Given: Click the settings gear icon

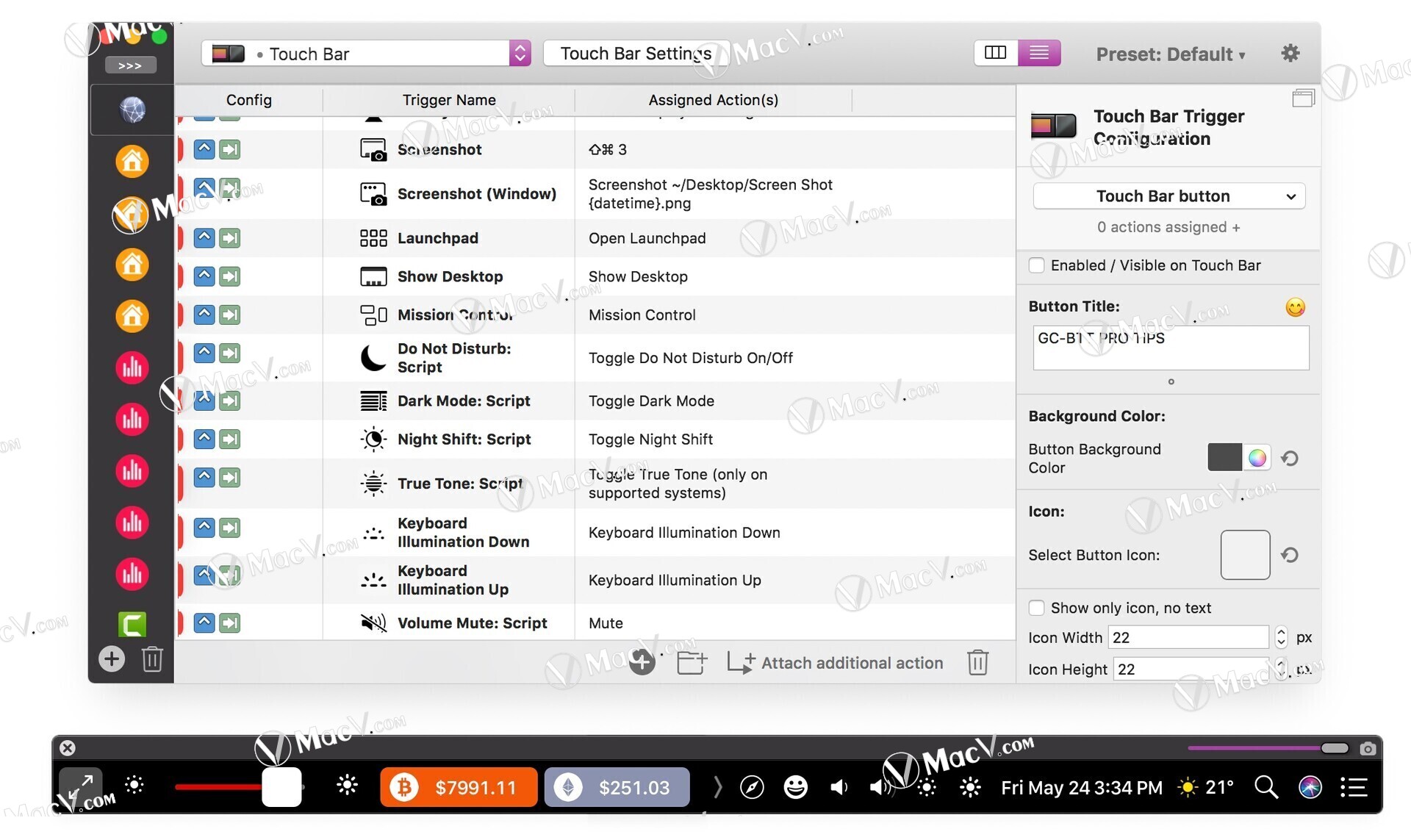Looking at the screenshot, I should [1290, 54].
